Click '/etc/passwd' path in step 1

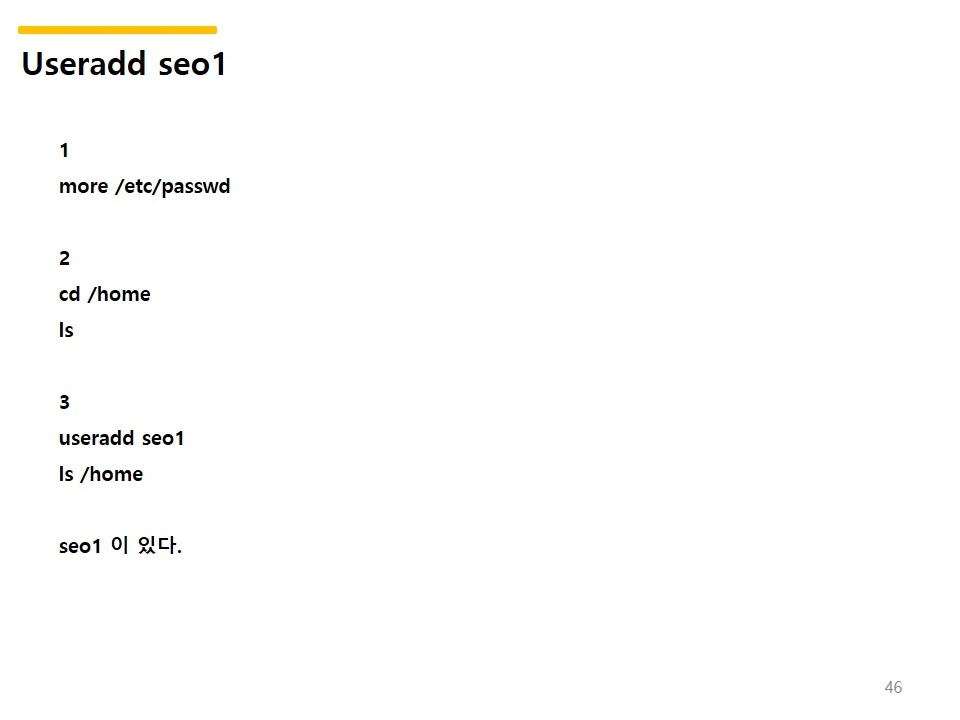pos(172,187)
